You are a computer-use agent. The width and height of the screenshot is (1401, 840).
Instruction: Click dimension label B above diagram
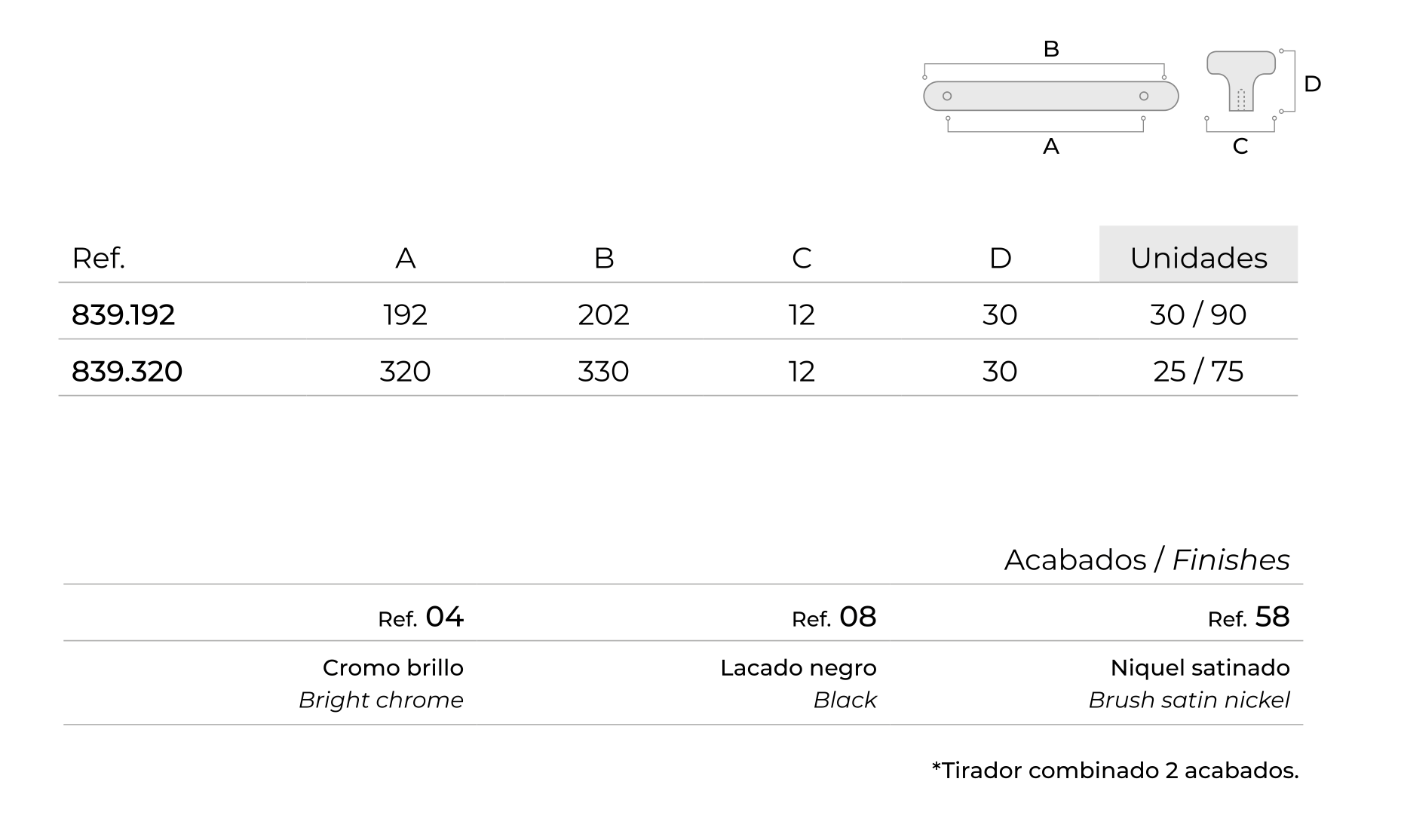coord(1051,49)
